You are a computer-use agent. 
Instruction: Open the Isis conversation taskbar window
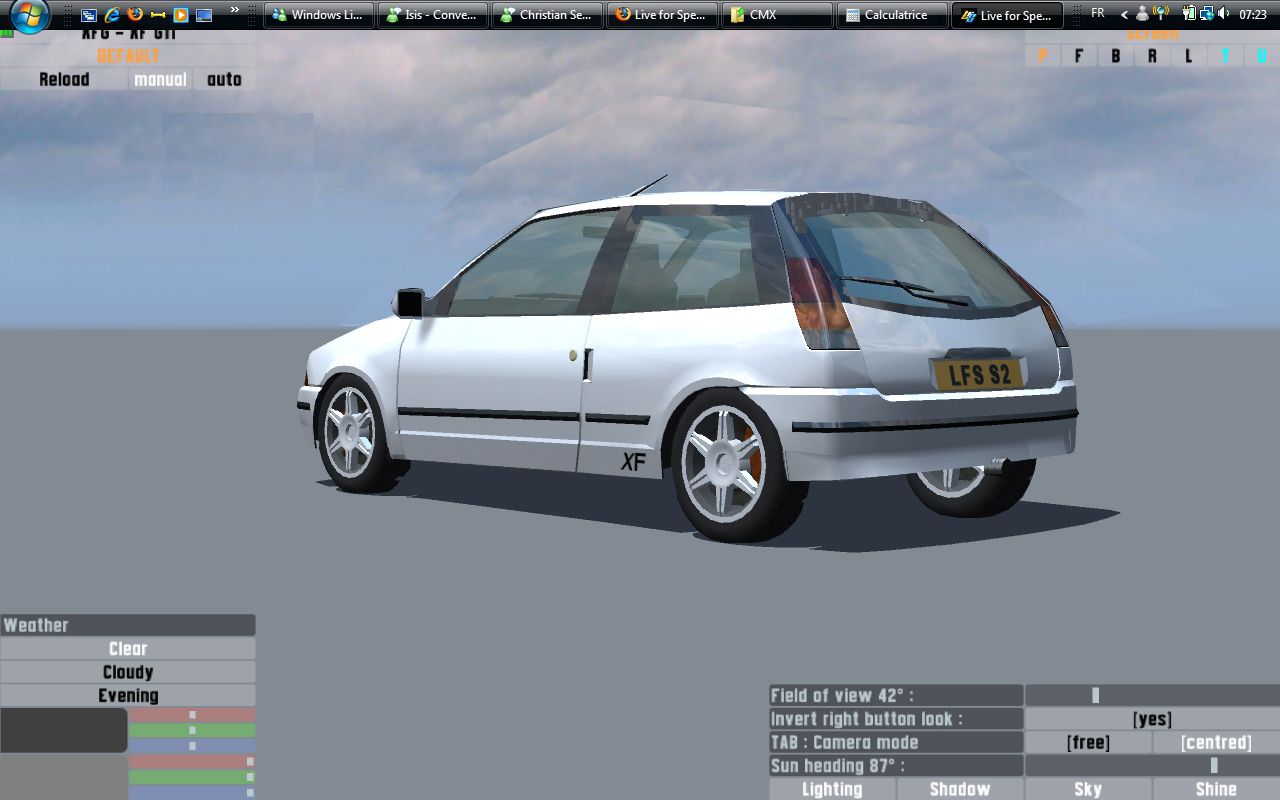[433, 15]
